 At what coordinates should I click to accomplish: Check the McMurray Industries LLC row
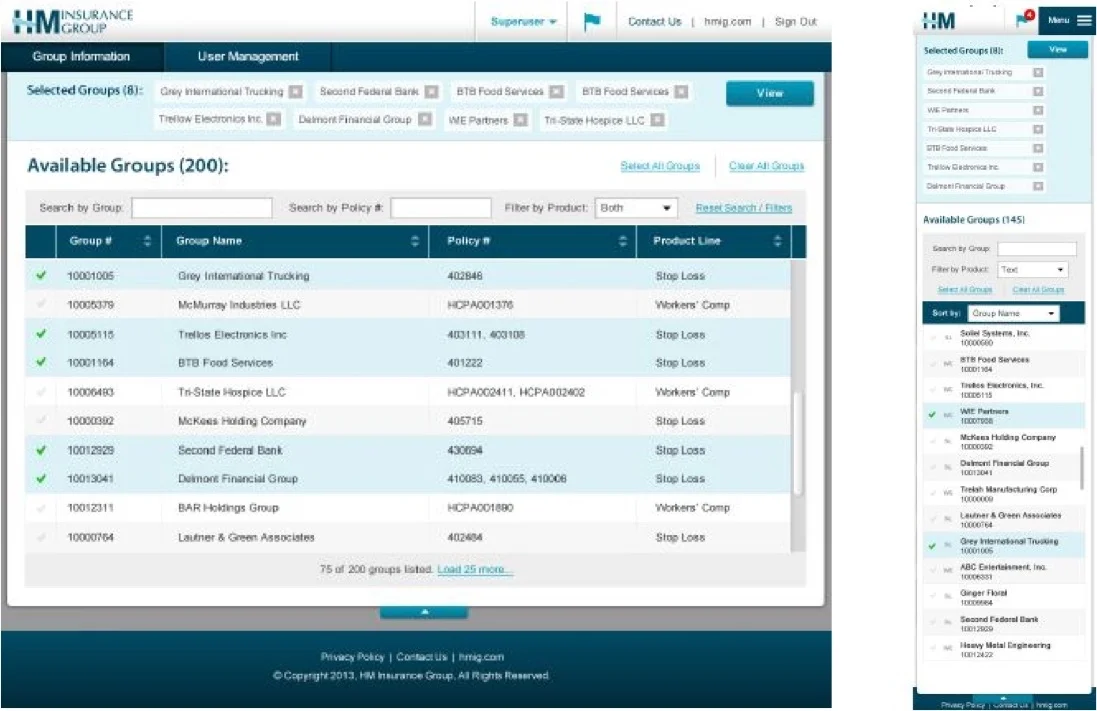point(41,304)
